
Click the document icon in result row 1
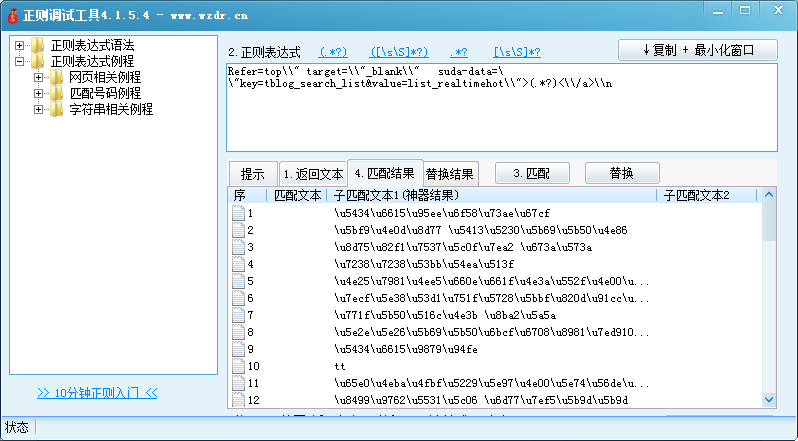pyautogui.click(x=238, y=213)
